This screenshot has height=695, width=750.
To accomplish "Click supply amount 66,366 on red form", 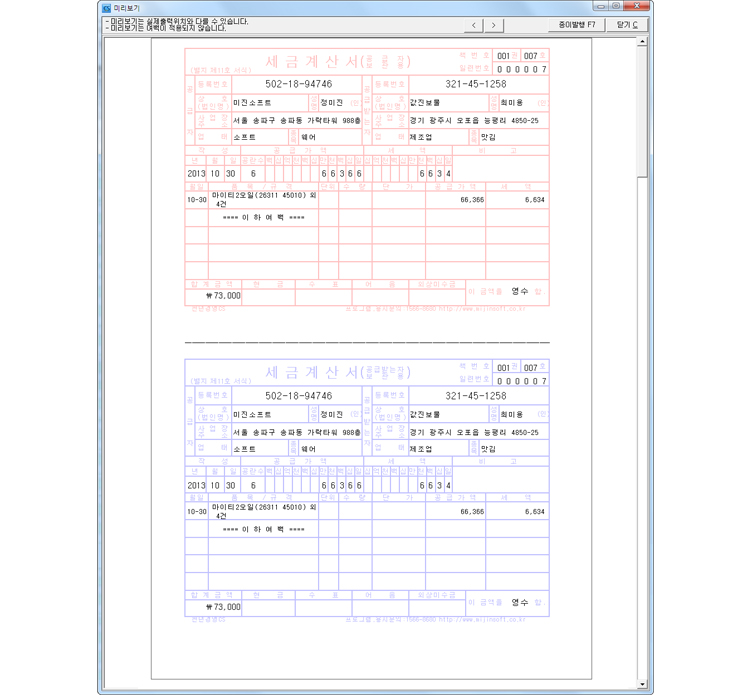I will point(472,200).
